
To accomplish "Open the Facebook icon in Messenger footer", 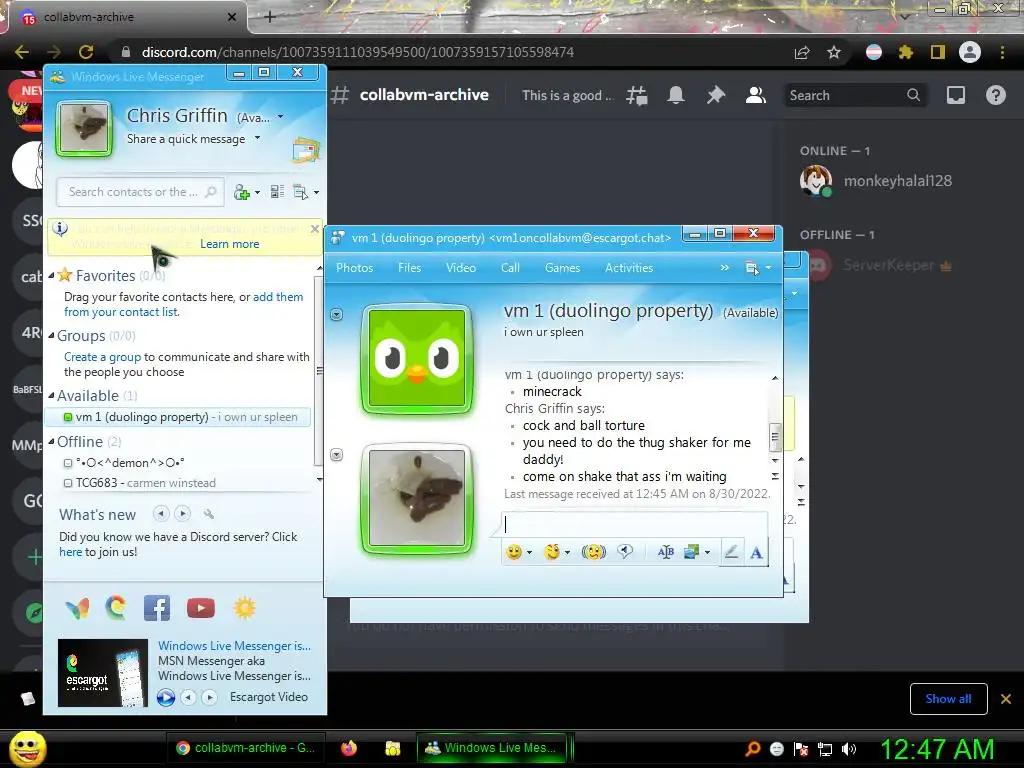I will tap(157, 609).
